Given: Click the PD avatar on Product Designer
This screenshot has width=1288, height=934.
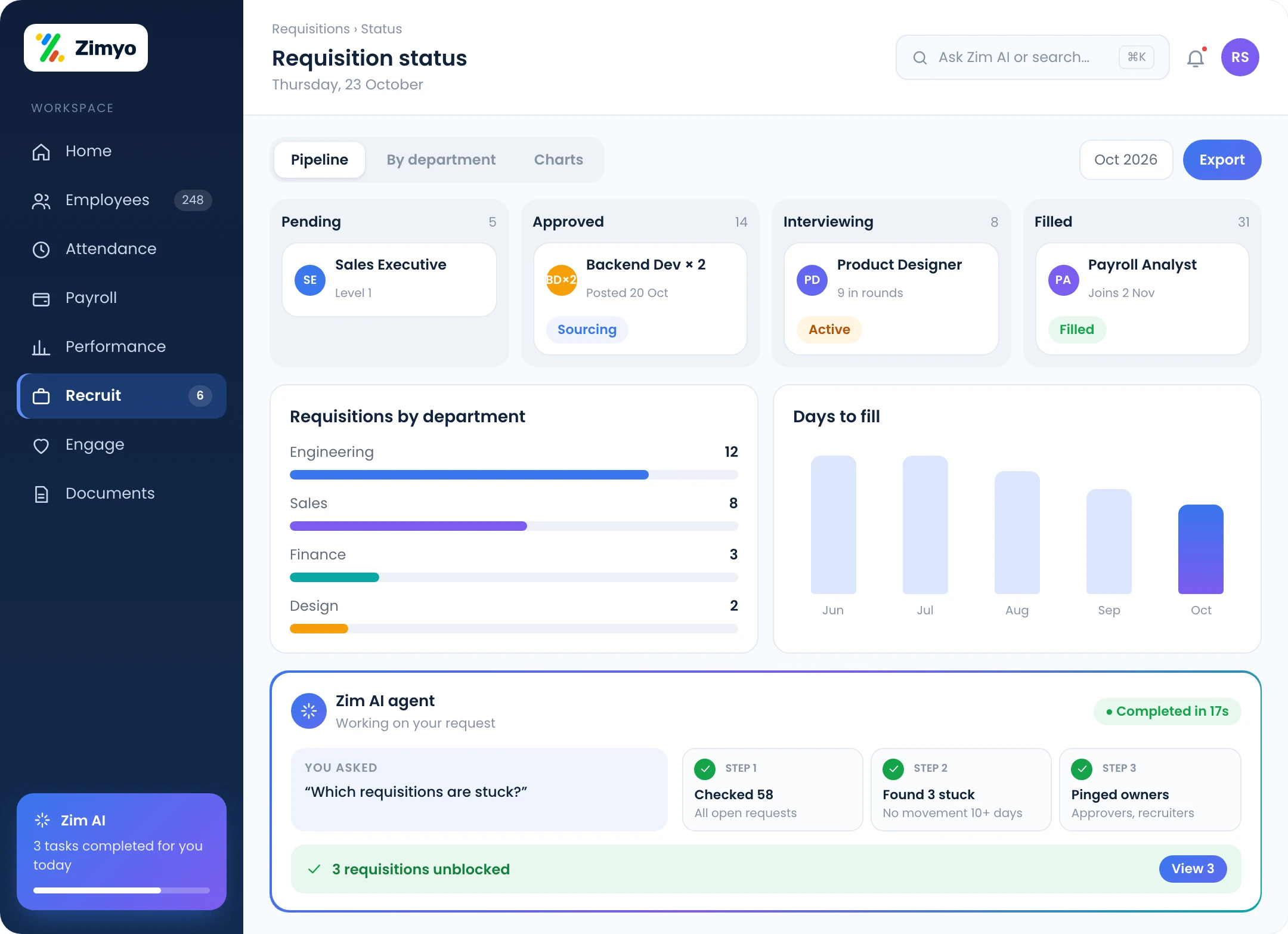Looking at the screenshot, I should [812, 280].
